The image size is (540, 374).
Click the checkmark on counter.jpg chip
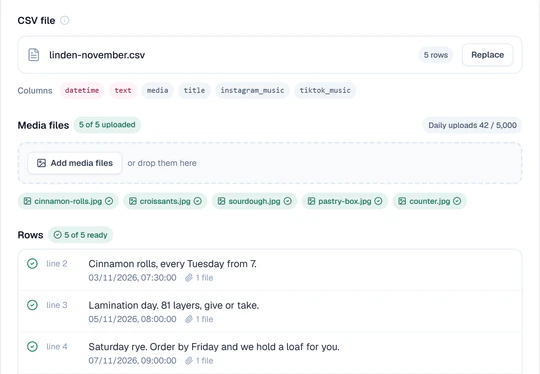pos(457,201)
